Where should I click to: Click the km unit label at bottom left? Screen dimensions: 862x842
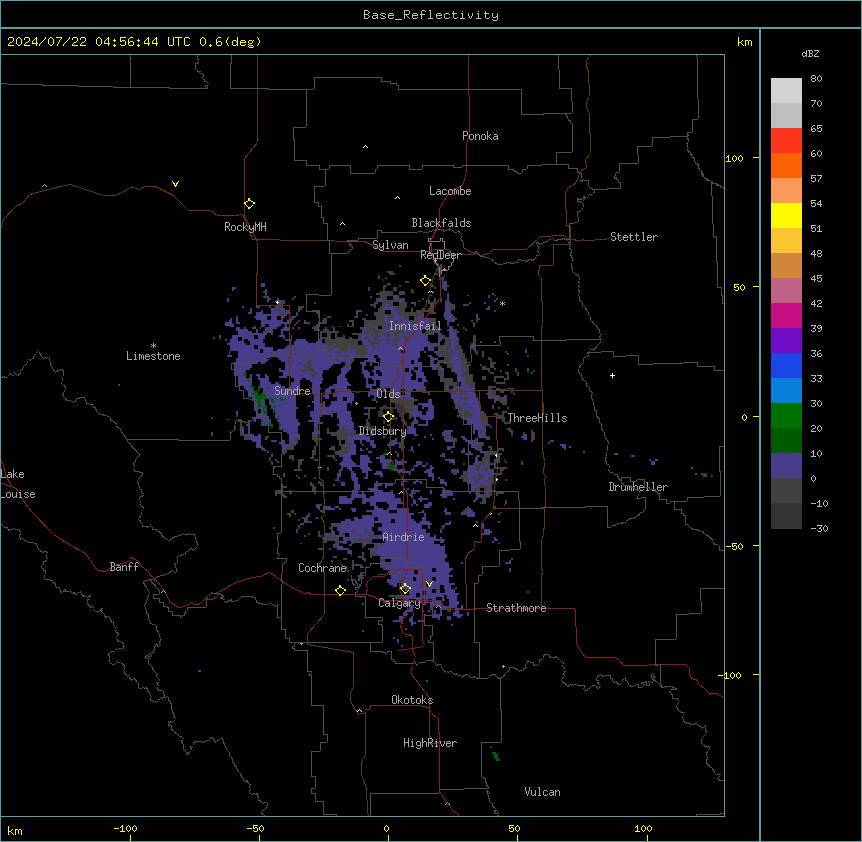coord(15,830)
